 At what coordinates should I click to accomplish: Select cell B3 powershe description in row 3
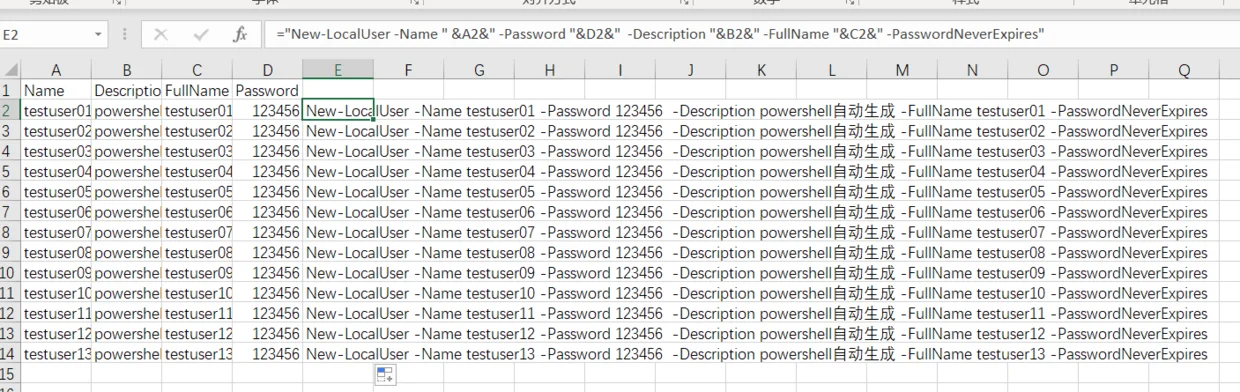point(127,131)
